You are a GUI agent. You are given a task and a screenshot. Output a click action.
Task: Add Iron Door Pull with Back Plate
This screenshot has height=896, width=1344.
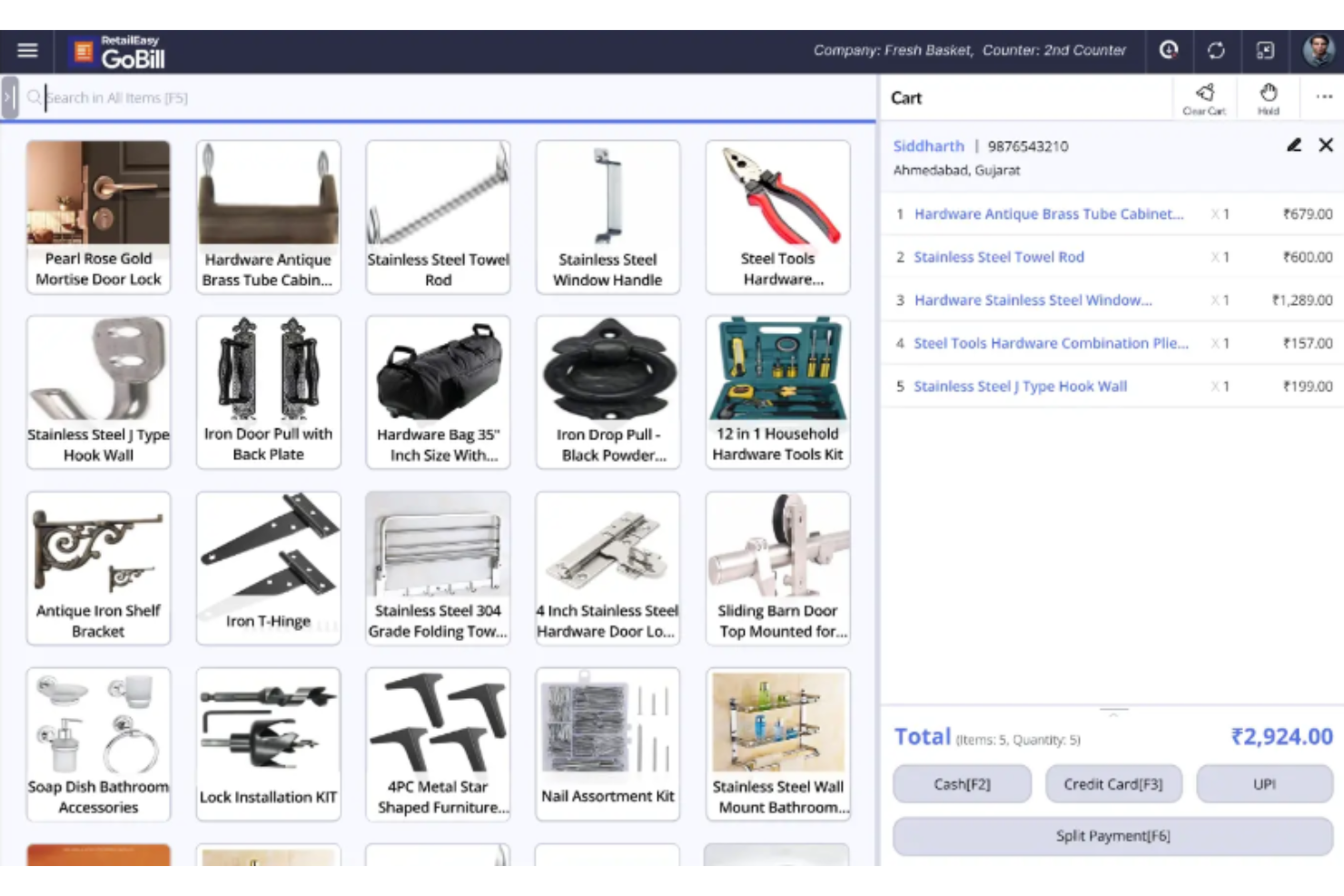click(268, 392)
